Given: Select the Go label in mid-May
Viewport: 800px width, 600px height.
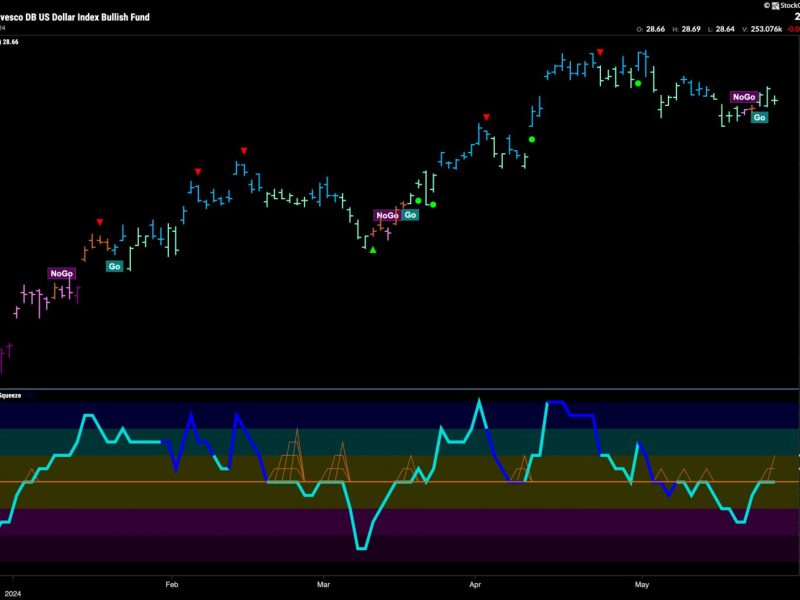Looking at the screenshot, I should (759, 117).
